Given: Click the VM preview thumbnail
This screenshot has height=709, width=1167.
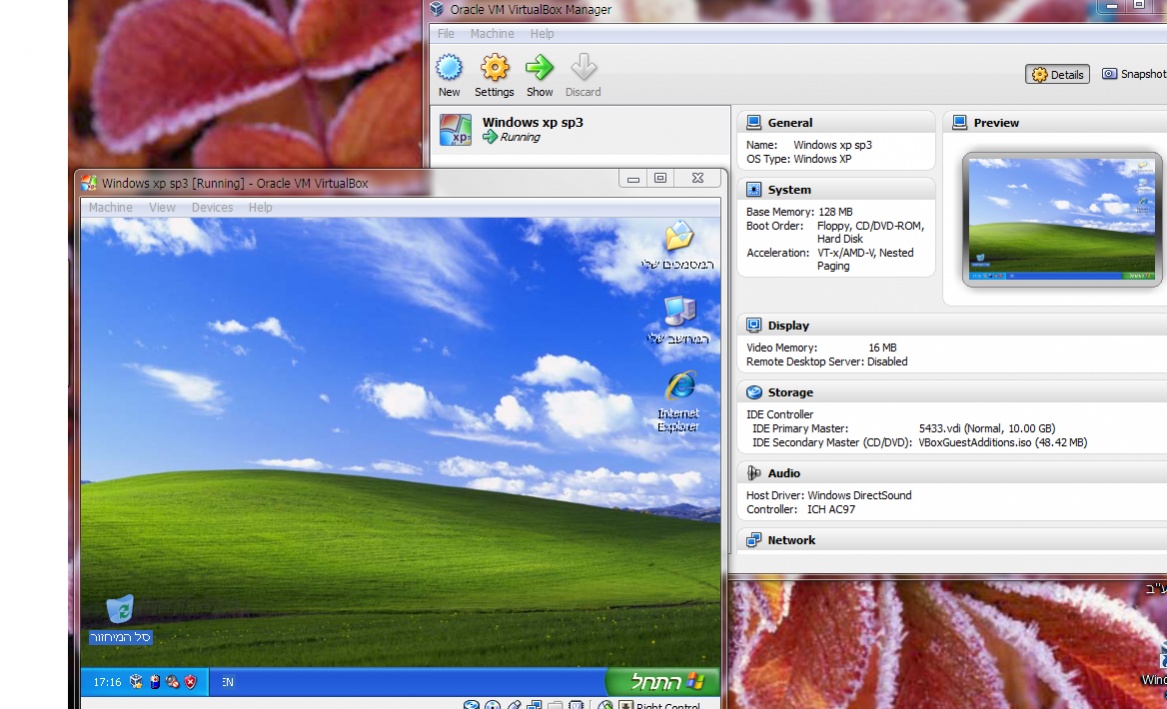Looking at the screenshot, I should [1061, 219].
